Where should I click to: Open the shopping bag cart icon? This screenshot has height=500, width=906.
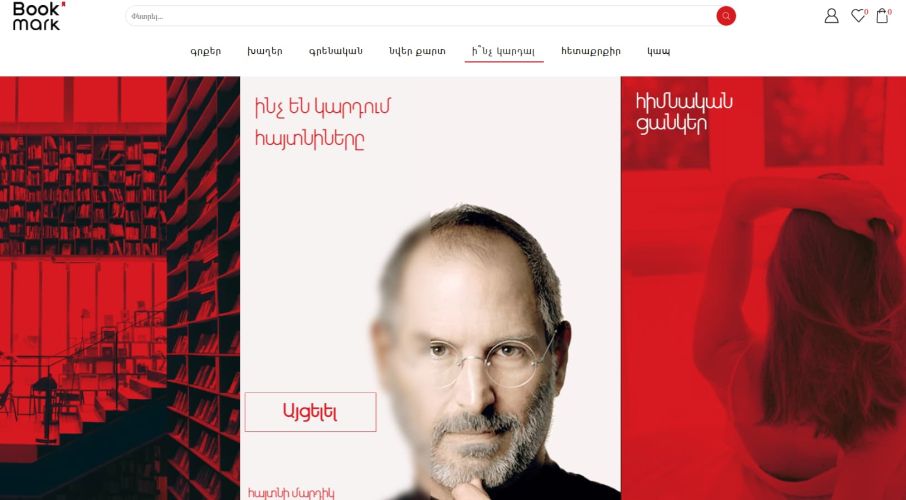click(883, 16)
